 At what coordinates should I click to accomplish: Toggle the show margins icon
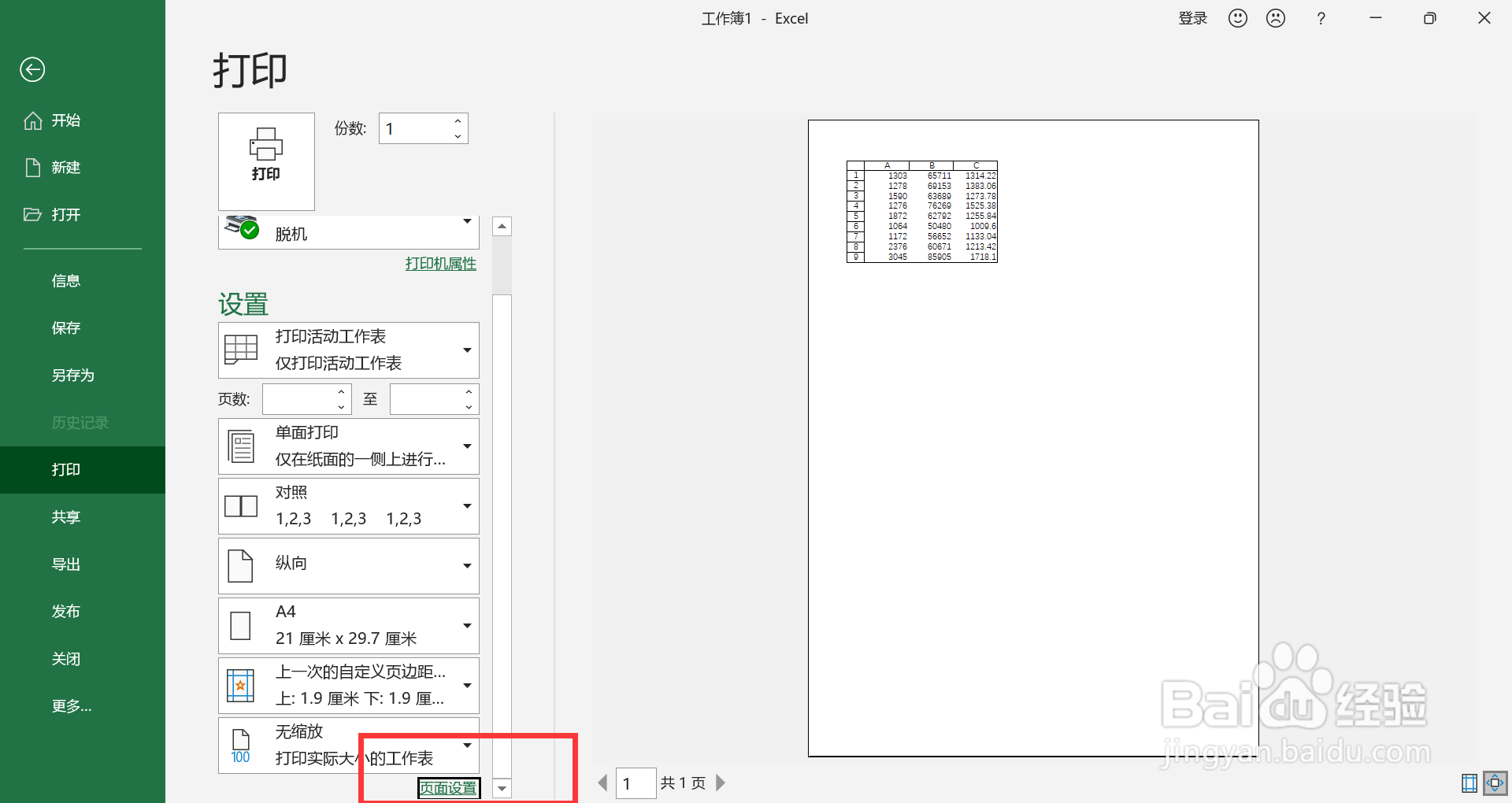pos(1469,783)
